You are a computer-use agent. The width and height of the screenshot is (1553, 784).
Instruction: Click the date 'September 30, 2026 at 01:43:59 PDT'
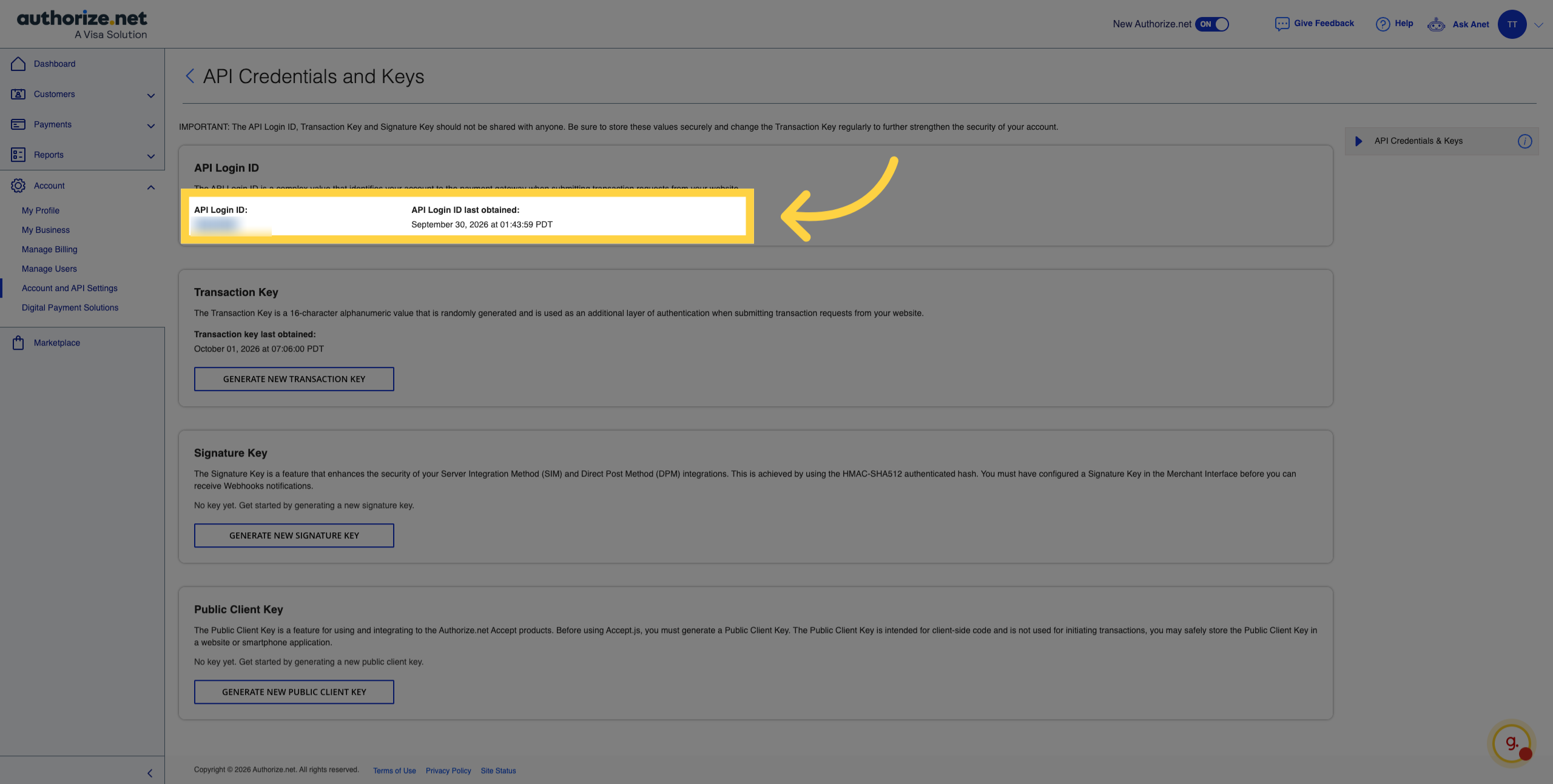point(482,224)
